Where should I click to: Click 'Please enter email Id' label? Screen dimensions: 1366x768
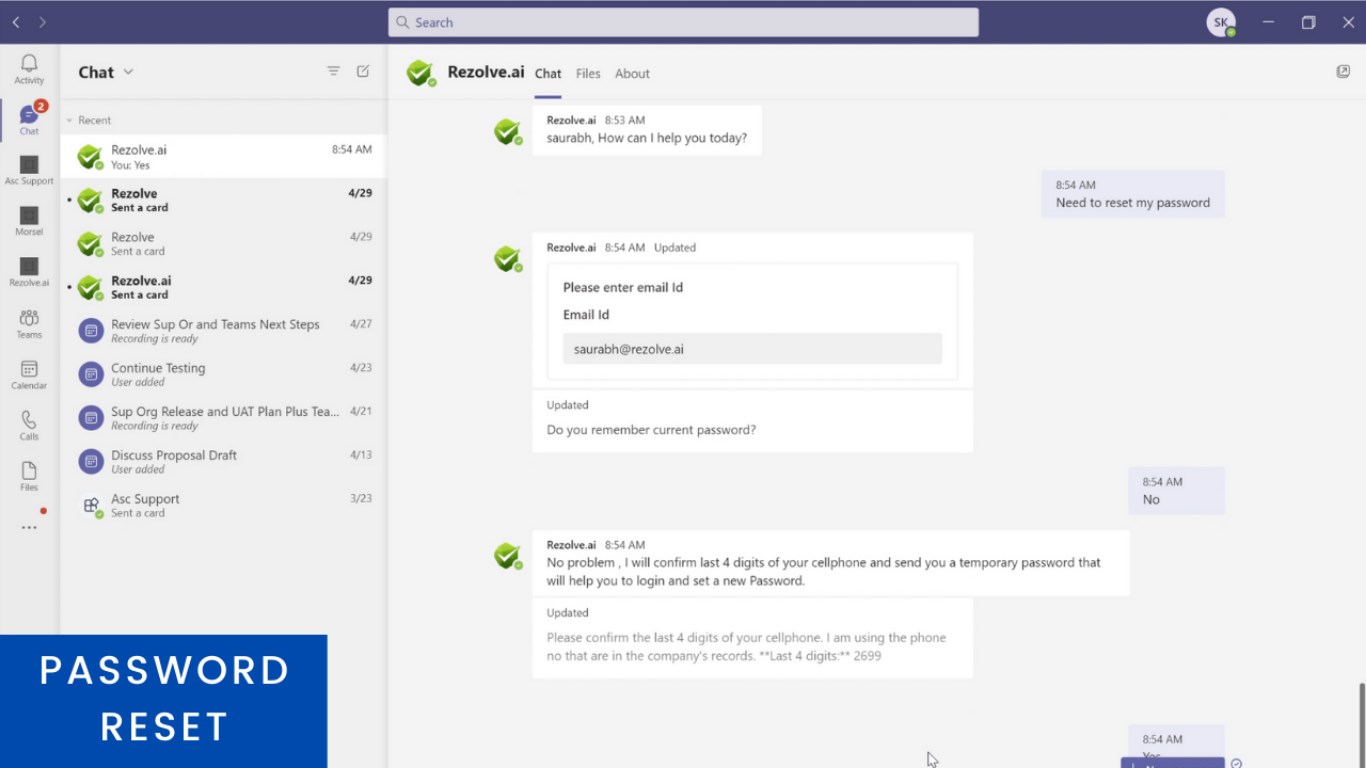[x=623, y=287]
